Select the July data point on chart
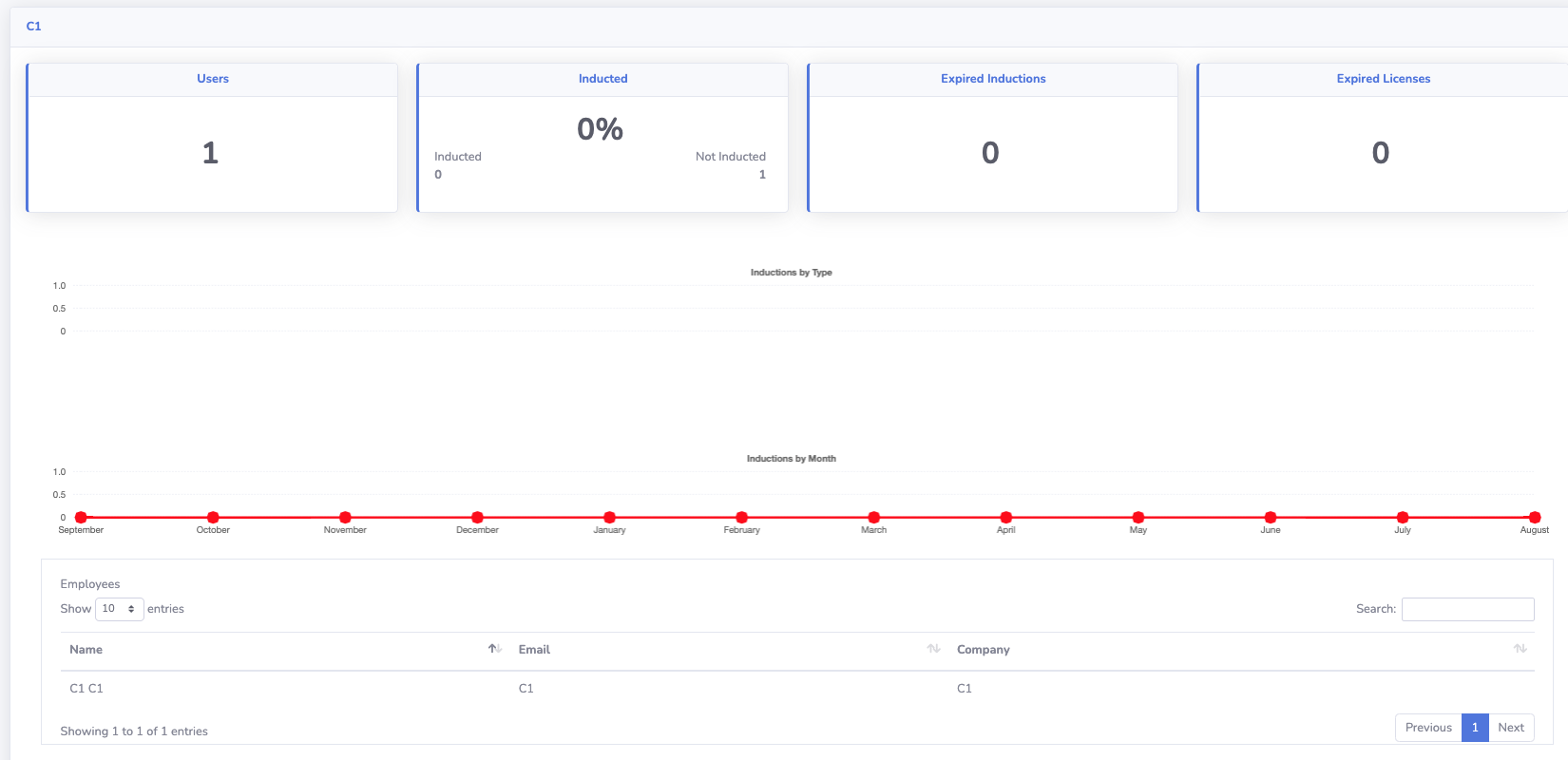1568x760 pixels. (1402, 518)
